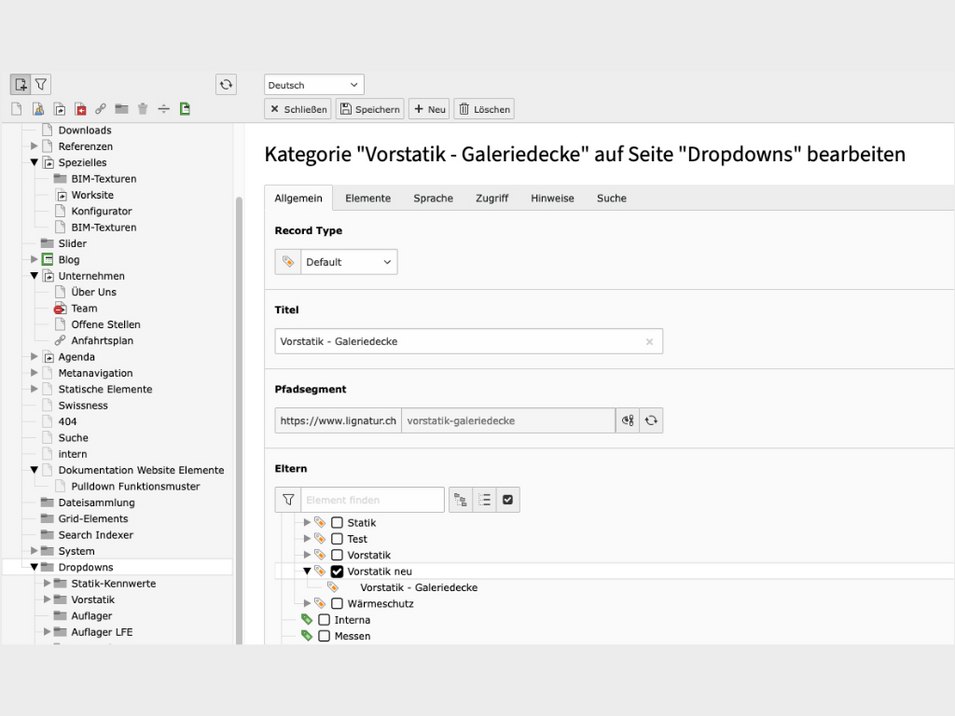Clear the Titel field with X

point(649,342)
